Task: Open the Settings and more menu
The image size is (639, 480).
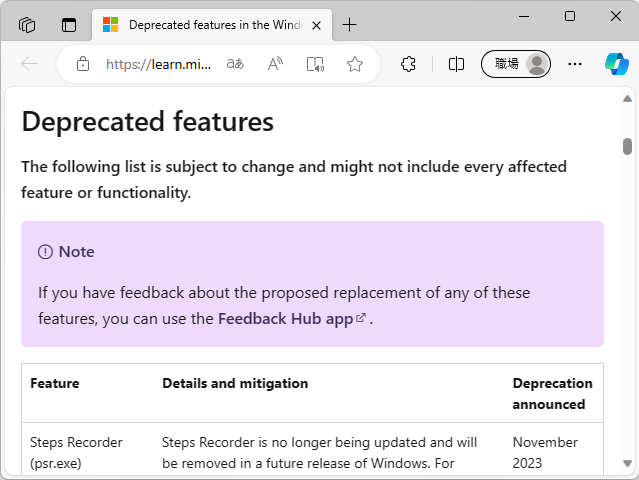Action: (575, 64)
